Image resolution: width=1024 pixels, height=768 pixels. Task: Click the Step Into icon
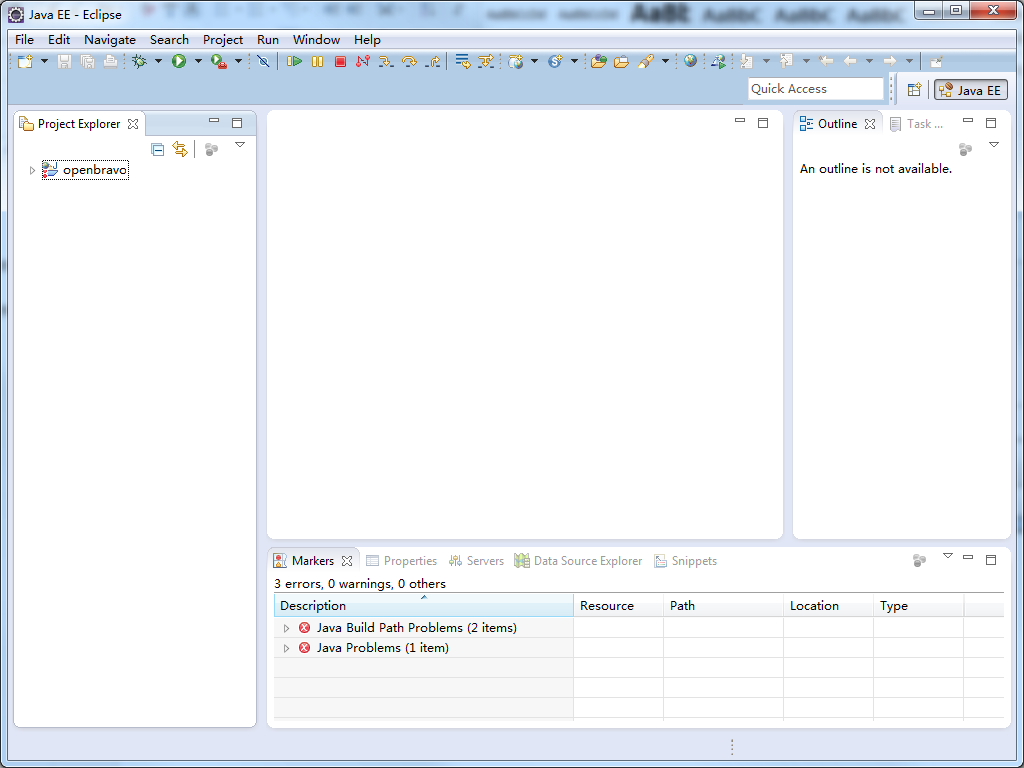[386, 61]
